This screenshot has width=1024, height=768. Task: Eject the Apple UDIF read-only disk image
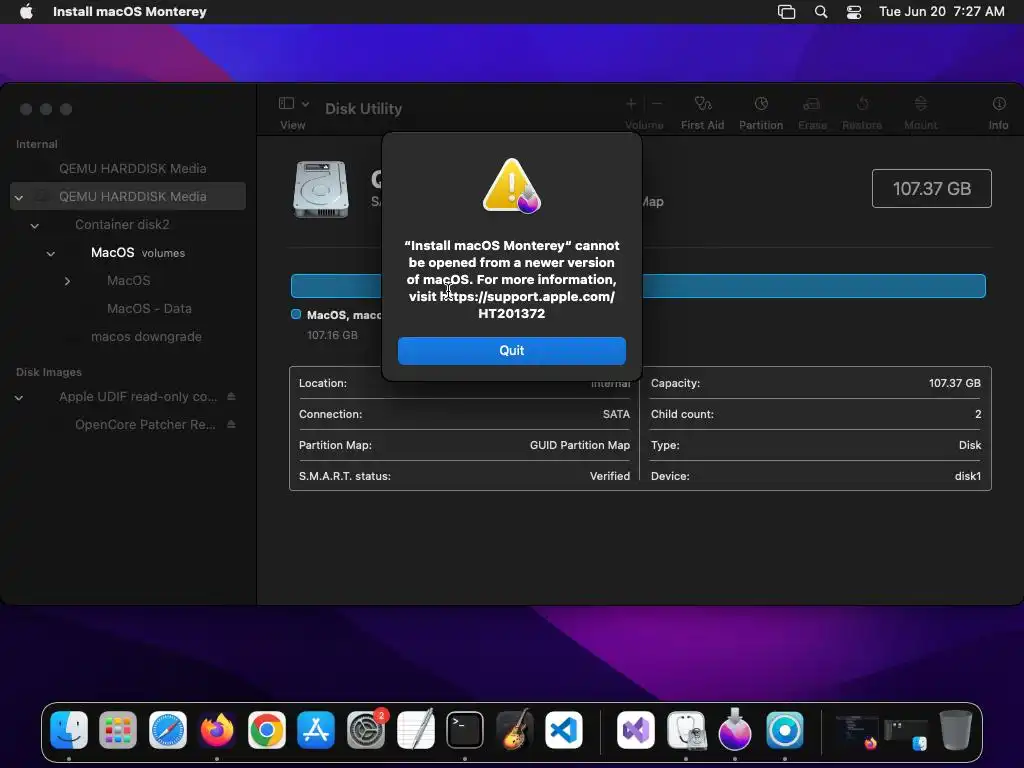point(231,396)
